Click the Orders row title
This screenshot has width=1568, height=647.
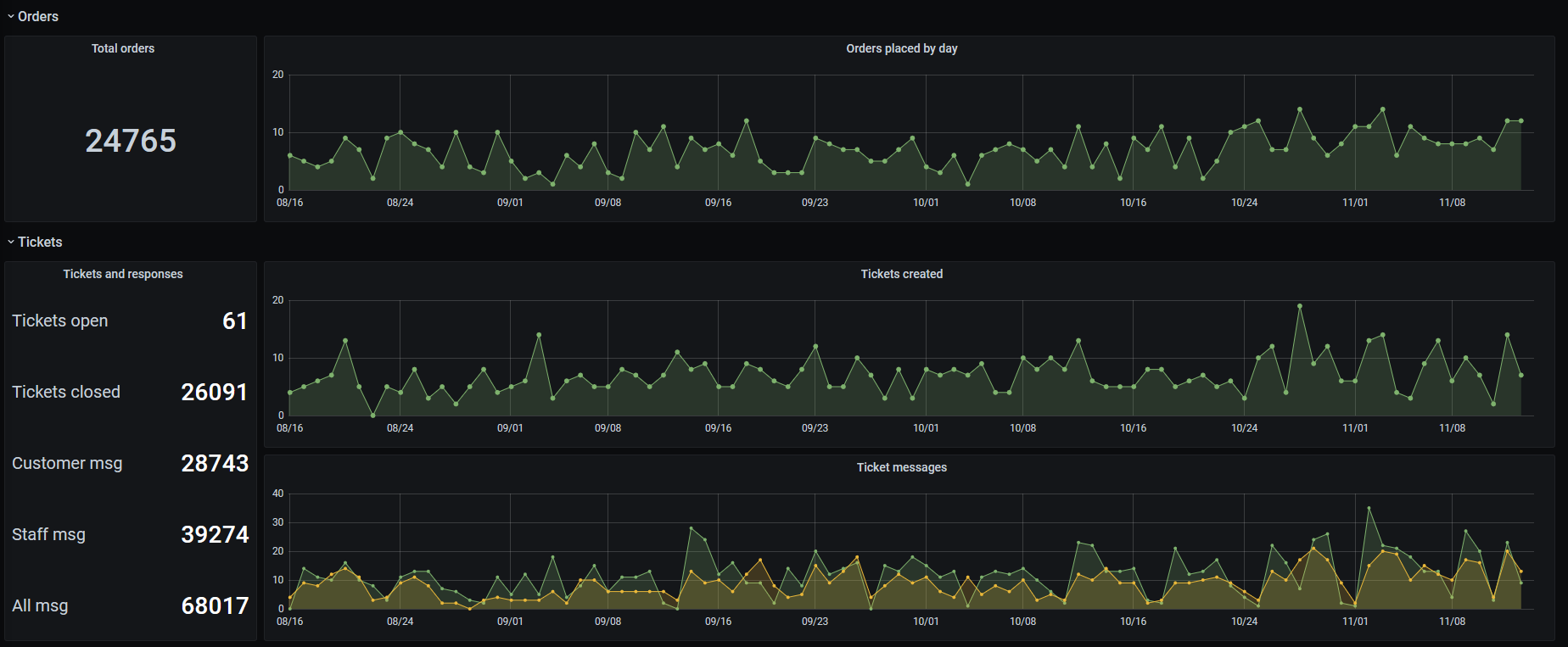38,17
